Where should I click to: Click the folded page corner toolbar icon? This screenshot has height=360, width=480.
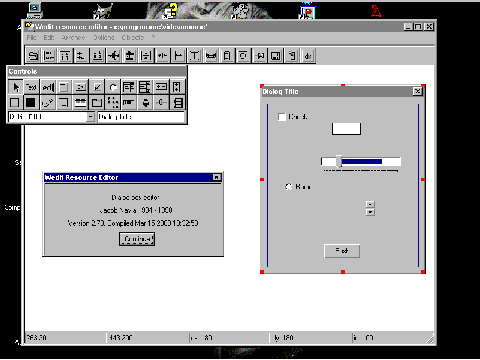(x=292, y=56)
